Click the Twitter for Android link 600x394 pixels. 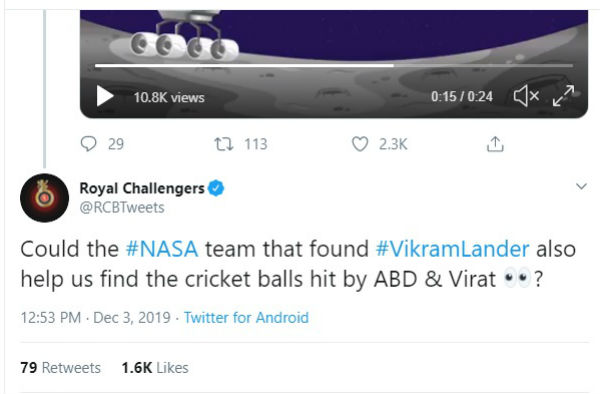pos(246,318)
